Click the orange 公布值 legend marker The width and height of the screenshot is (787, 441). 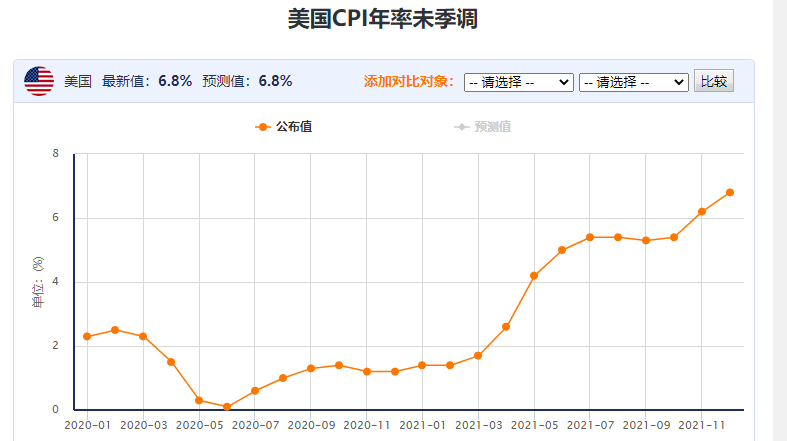[x=263, y=127]
